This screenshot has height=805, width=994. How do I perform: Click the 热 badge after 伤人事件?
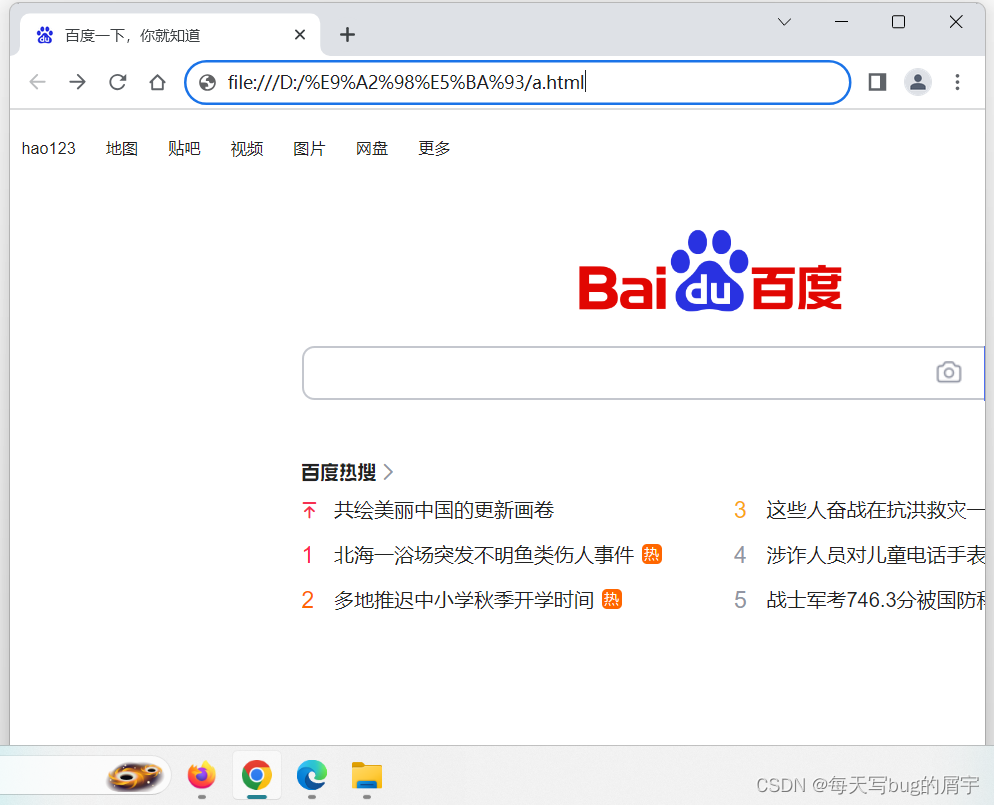[x=651, y=555]
